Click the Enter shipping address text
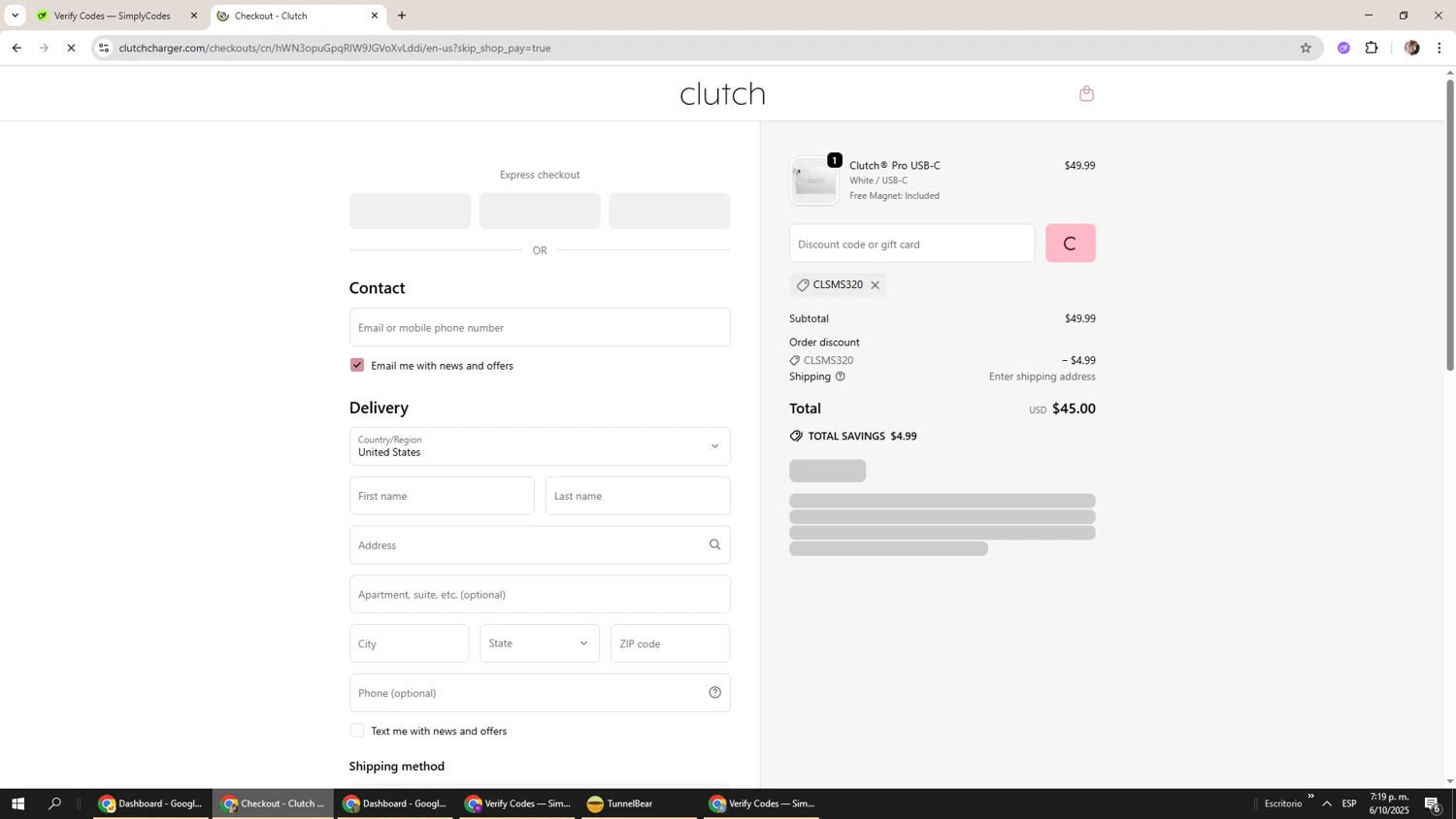Image resolution: width=1456 pixels, height=819 pixels. [x=1042, y=377]
